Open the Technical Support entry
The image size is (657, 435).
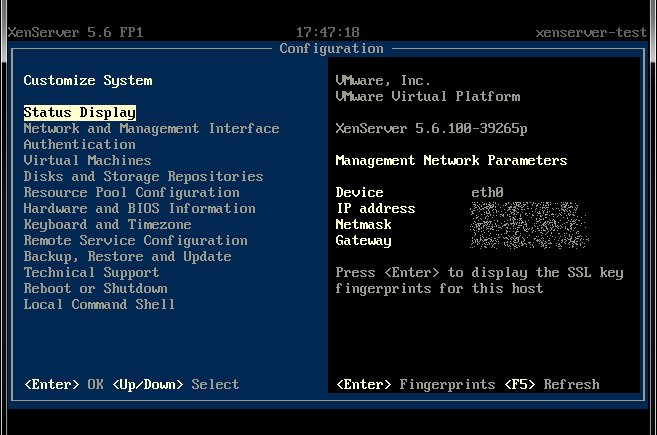tap(91, 272)
